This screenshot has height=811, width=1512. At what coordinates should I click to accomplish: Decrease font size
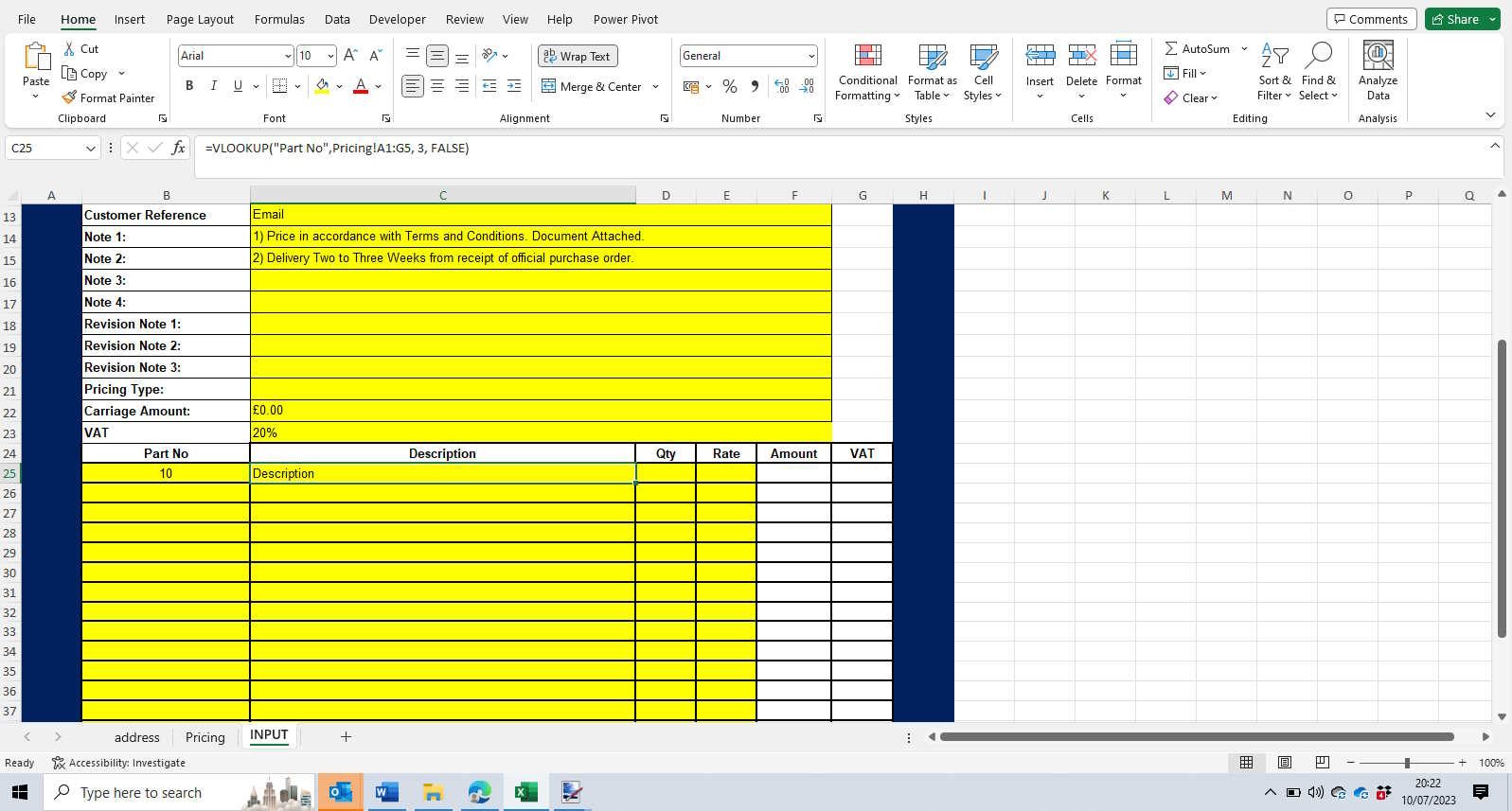375,56
